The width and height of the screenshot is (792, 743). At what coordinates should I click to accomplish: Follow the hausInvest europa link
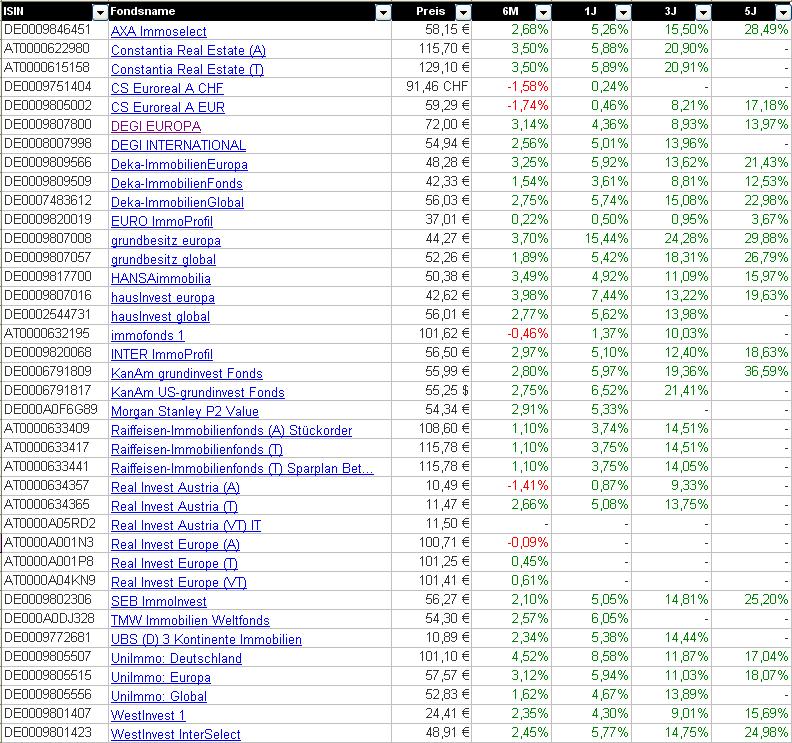pyautogui.click(x=163, y=298)
